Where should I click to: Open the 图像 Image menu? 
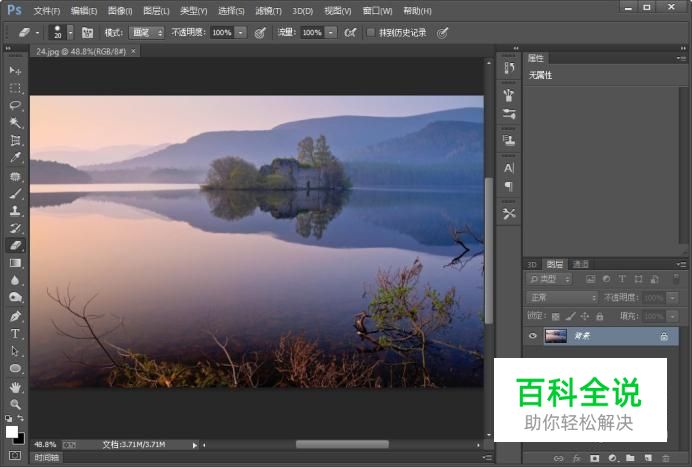[x=120, y=11]
